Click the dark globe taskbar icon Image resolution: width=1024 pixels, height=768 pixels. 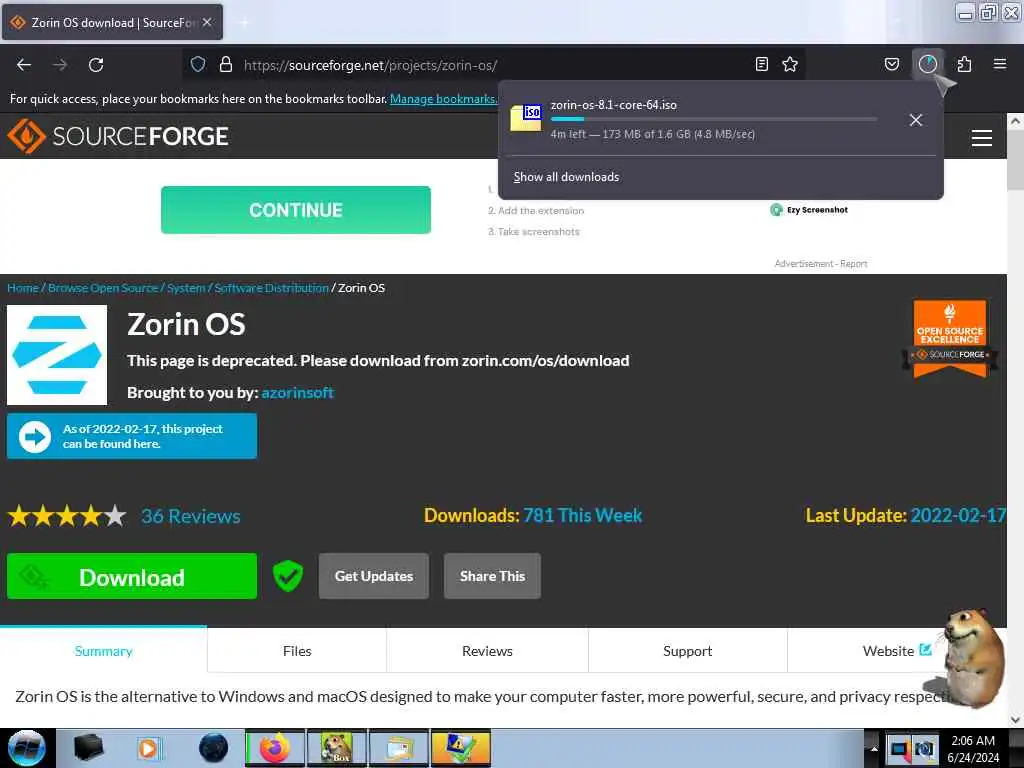point(214,748)
